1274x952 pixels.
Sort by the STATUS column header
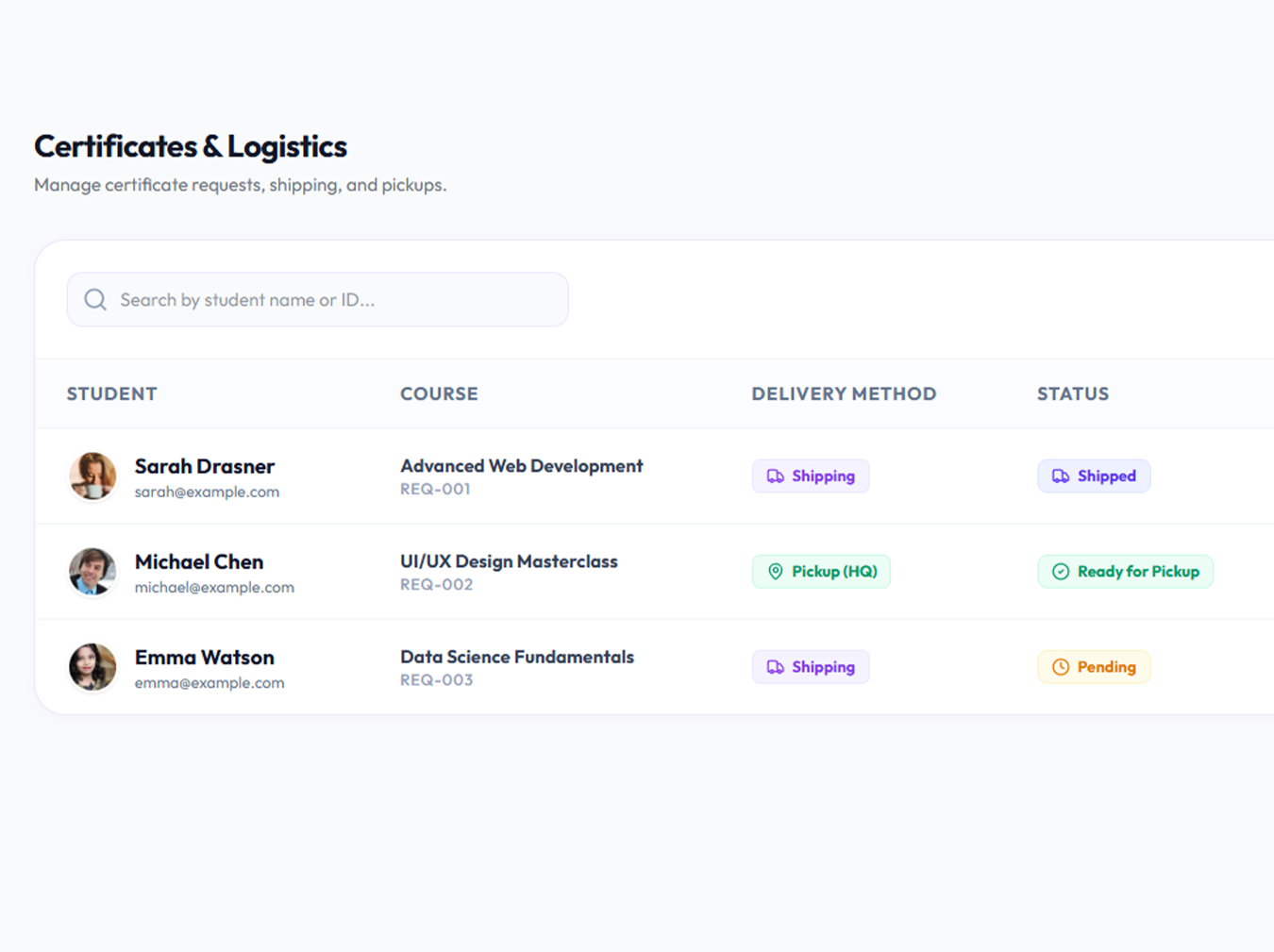1073,393
